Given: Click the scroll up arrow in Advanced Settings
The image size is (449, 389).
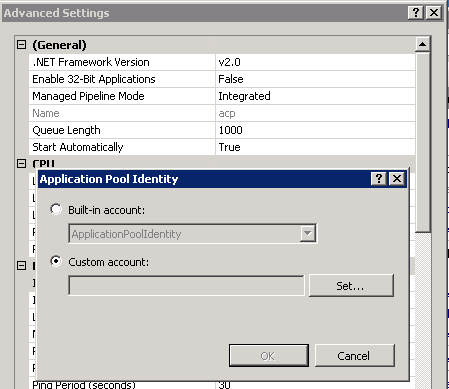Looking at the screenshot, I should 422,44.
